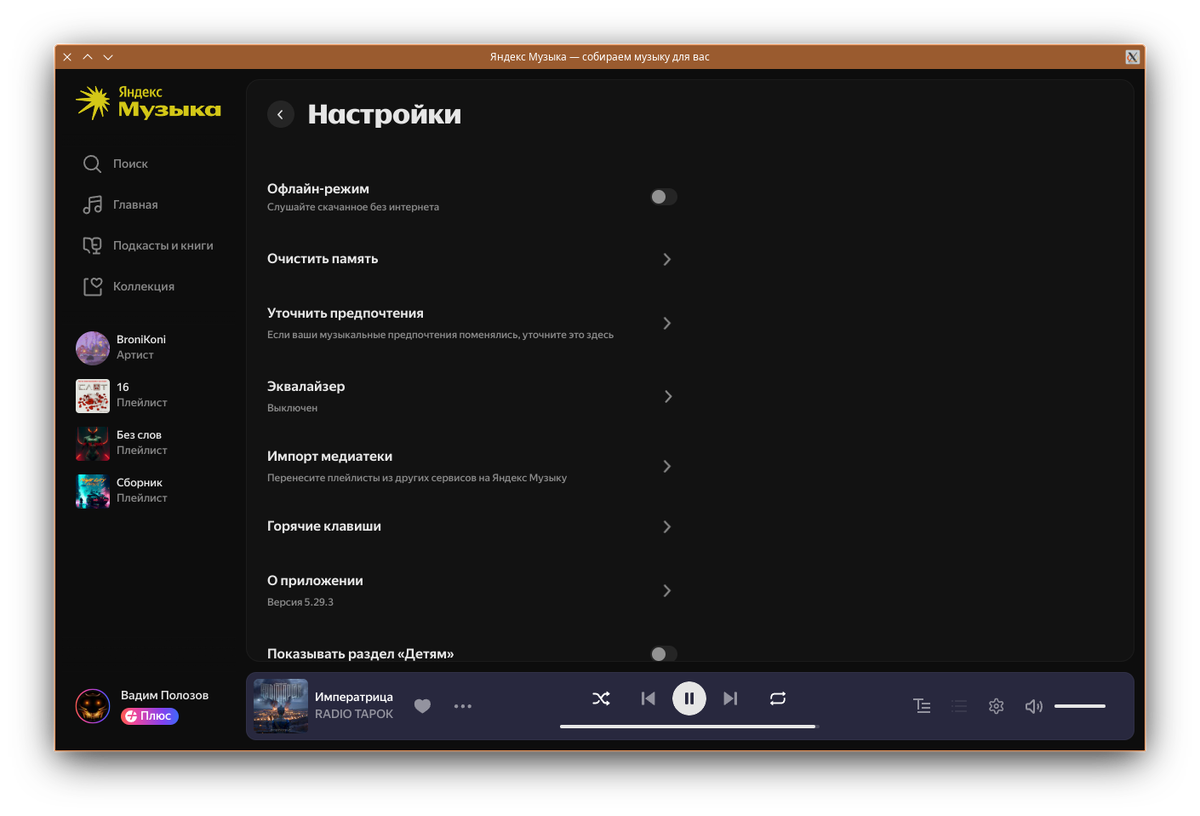Click Вадим Полозов user name
The height and width of the screenshot is (816, 1200).
coord(165,696)
